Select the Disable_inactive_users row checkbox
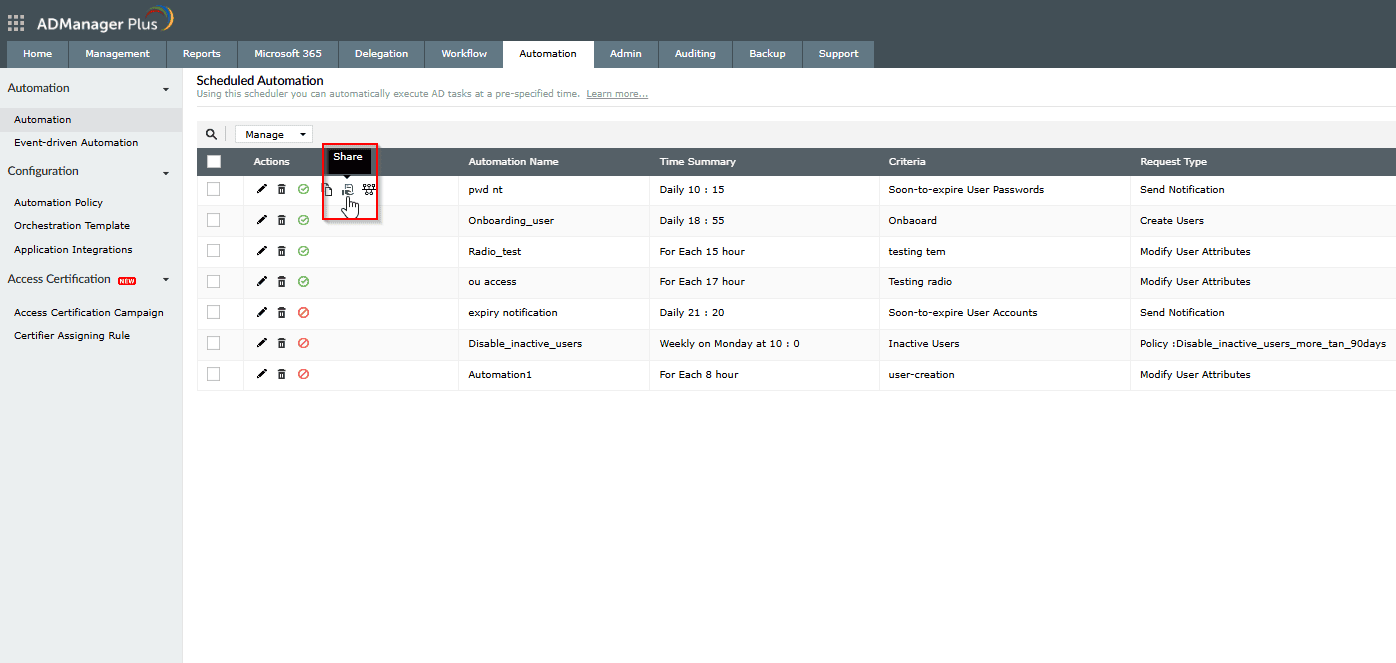Screen dimensions: 1396x663 (x=214, y=343)
